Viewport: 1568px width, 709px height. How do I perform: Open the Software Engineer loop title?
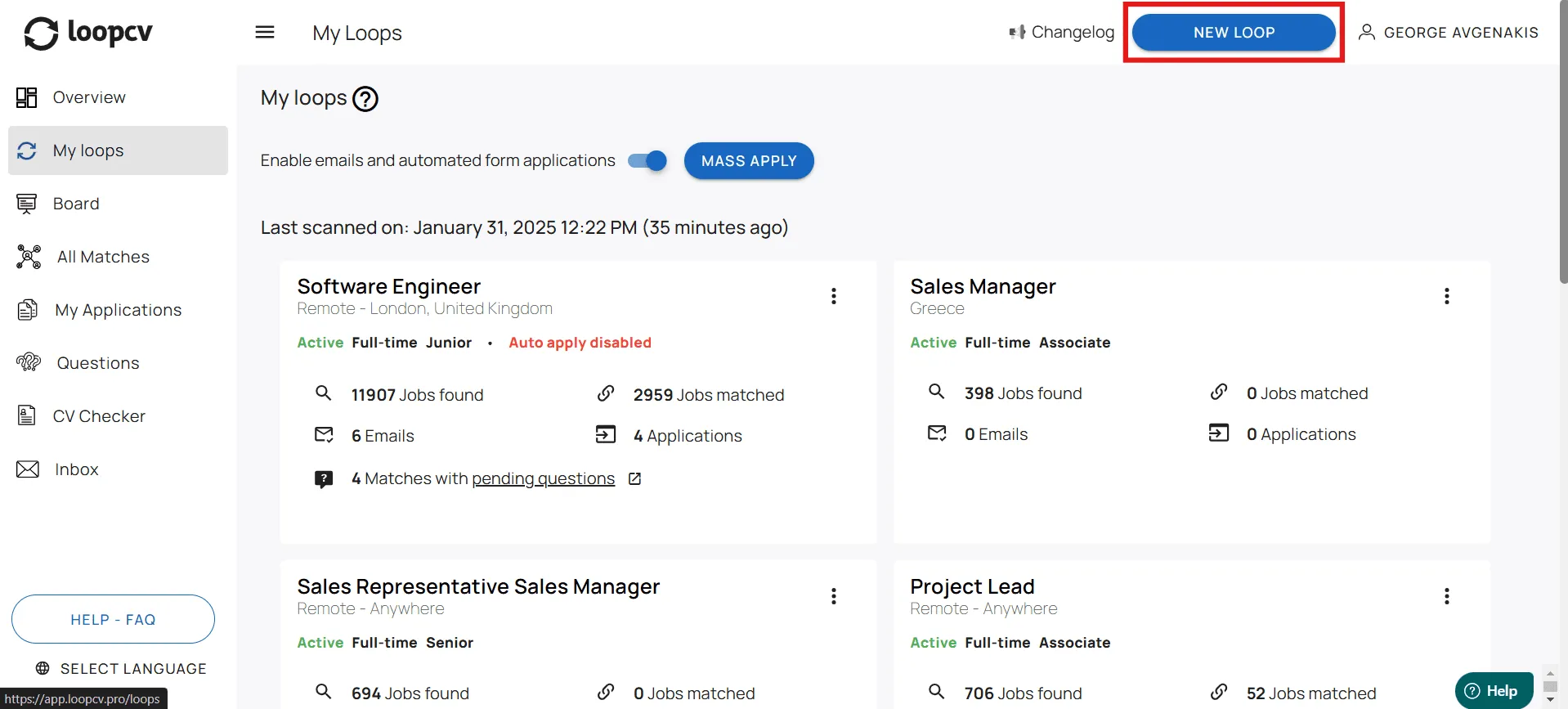(389, 286)
